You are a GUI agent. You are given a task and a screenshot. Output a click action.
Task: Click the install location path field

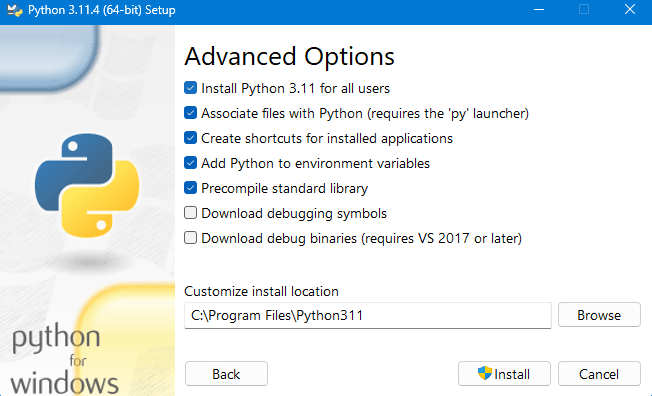368,315
